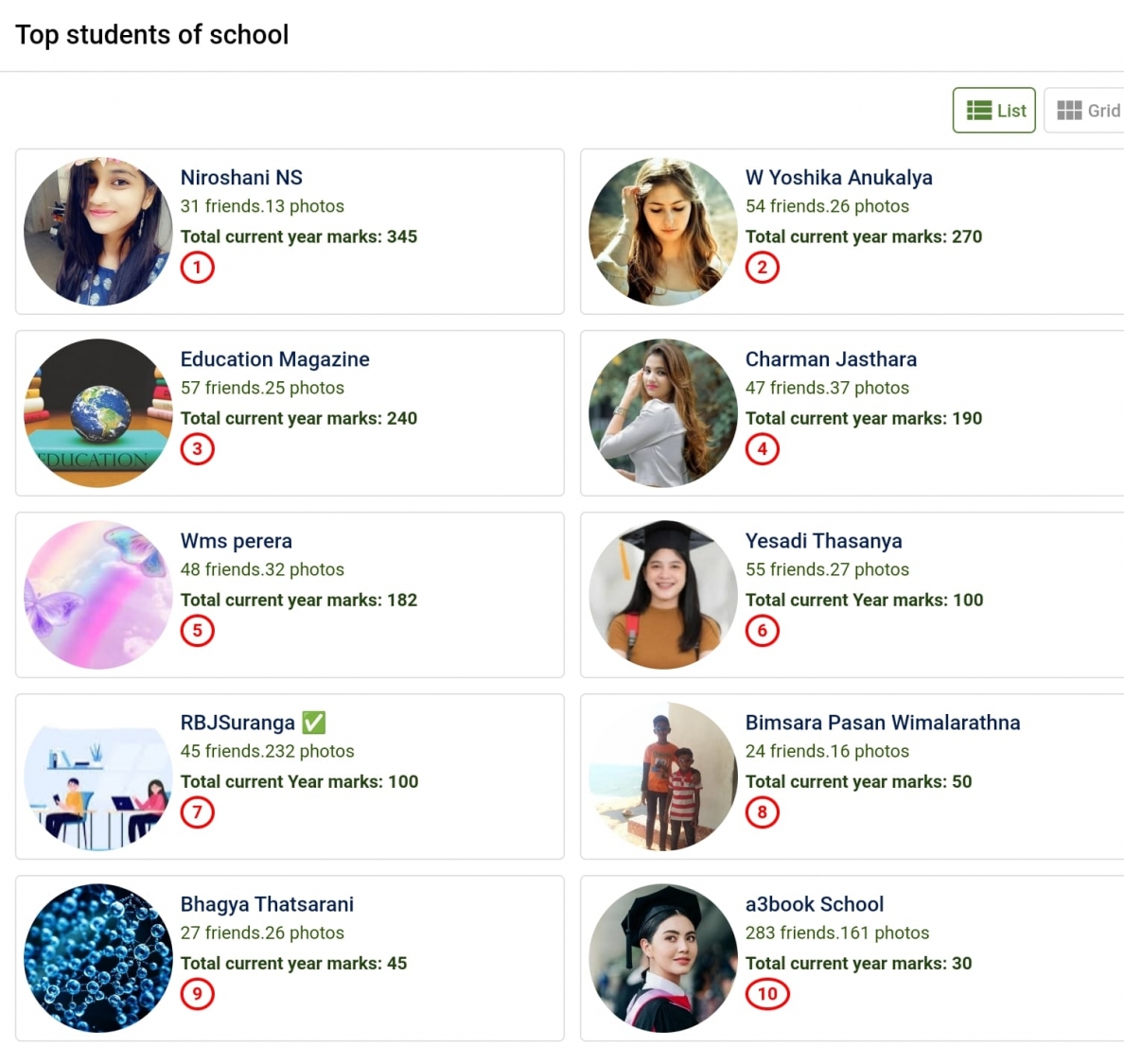Click Bhagya Thatsarani blue bubbles avatar

pos(98,958)
